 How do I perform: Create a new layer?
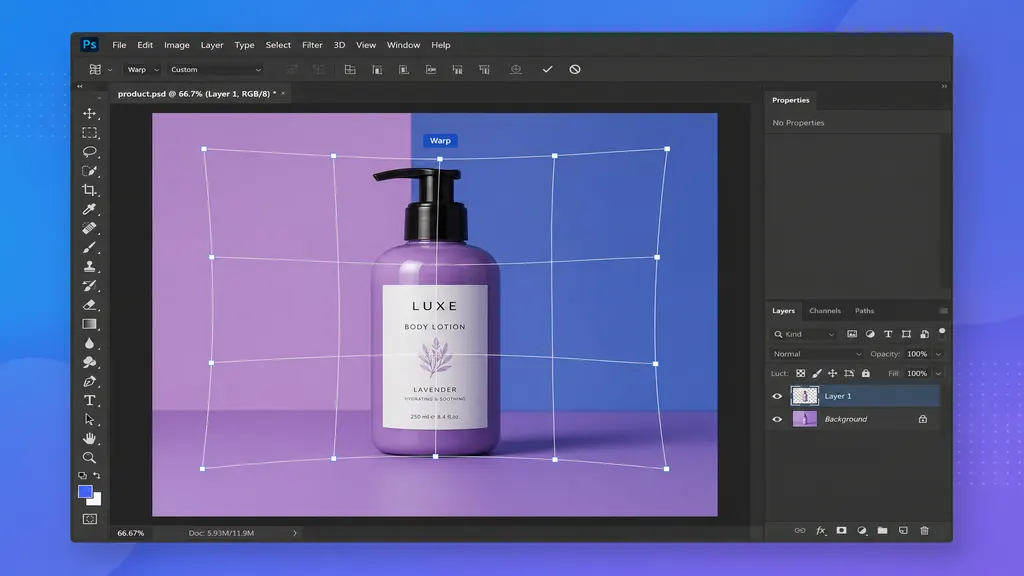[903, 530]
